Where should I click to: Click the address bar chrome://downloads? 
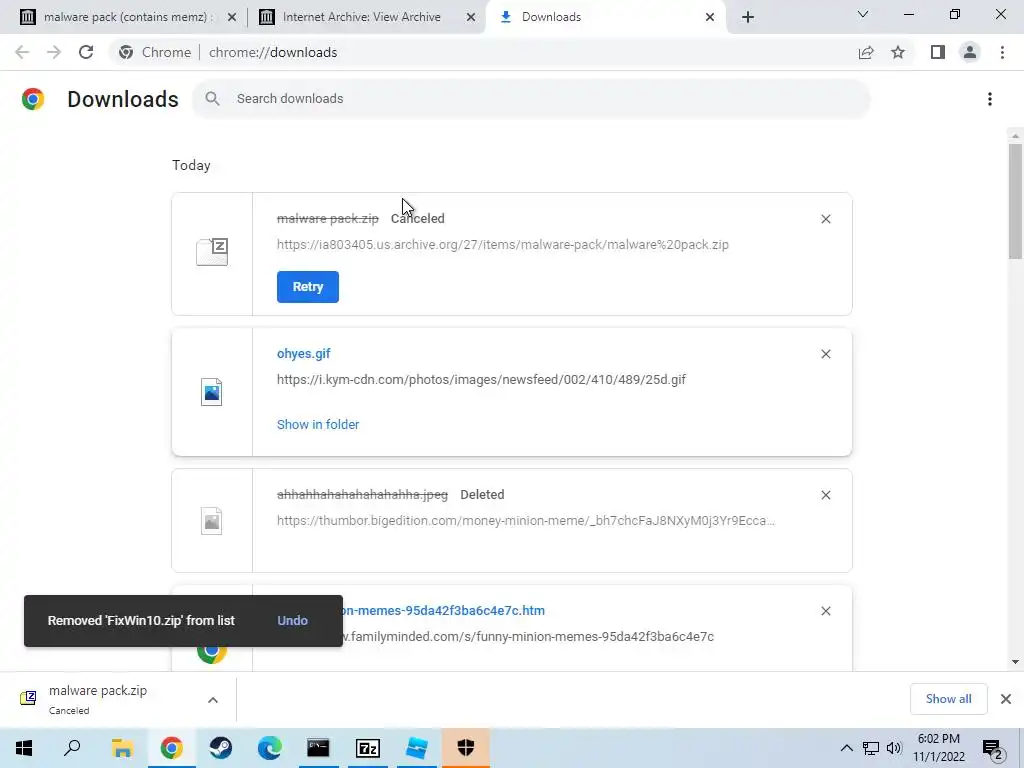coord(273,52)
